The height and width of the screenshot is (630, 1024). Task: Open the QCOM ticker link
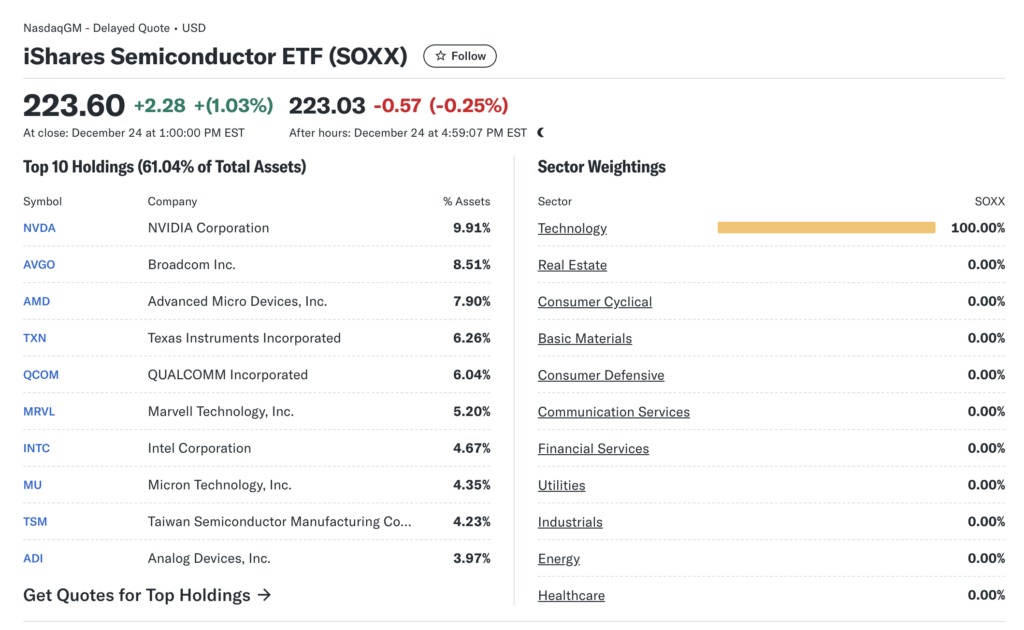pos(41,375)
